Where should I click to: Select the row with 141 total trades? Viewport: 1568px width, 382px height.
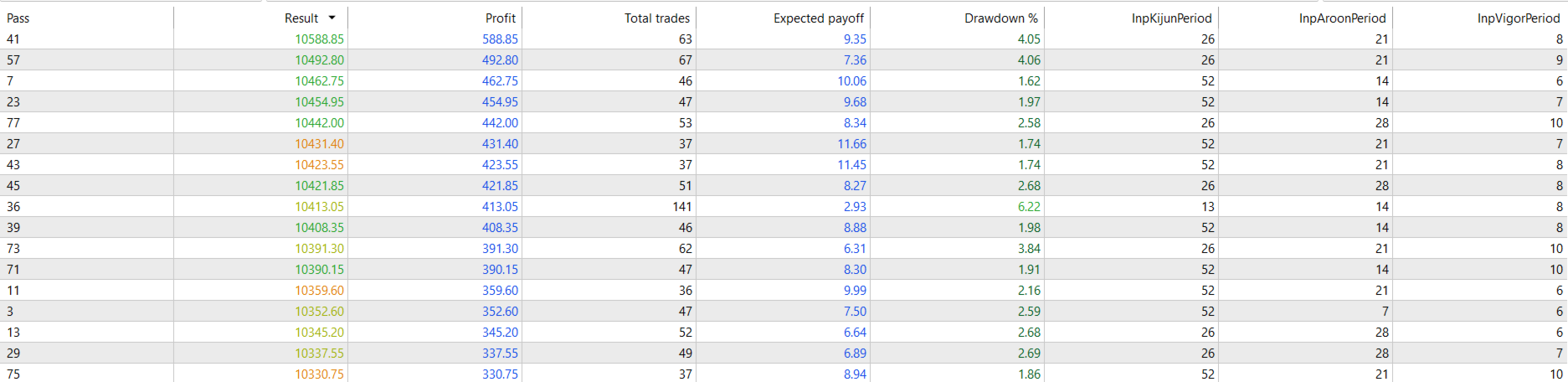coord(681,206)
